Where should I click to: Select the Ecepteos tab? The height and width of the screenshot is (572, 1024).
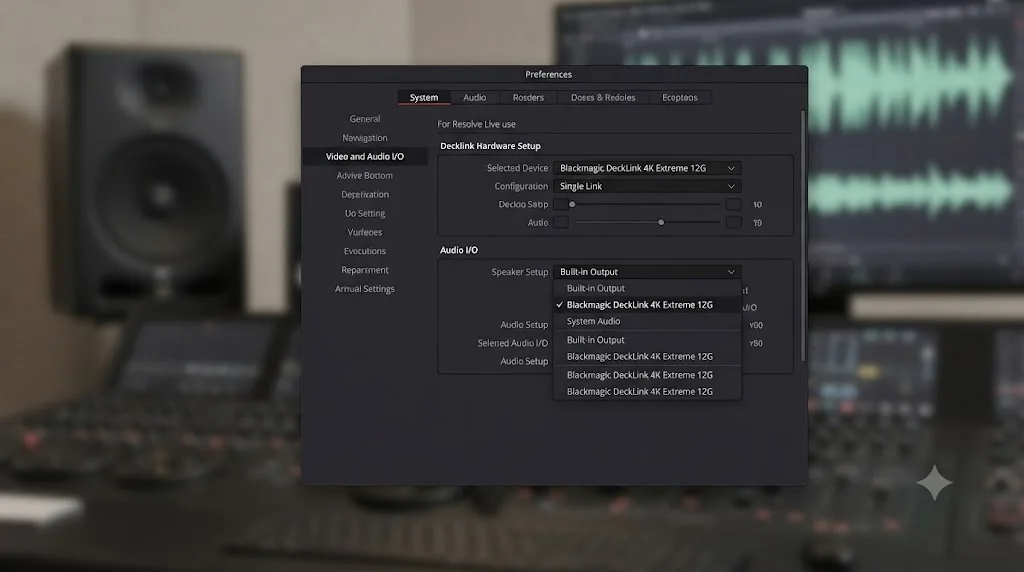[x=680, y=97]
